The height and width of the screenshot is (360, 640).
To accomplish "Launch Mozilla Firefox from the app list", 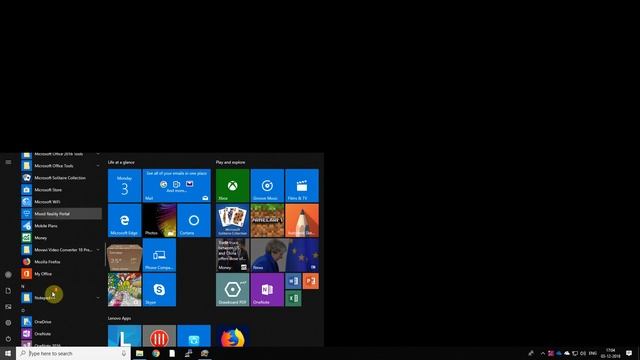I will coord(61,262).
